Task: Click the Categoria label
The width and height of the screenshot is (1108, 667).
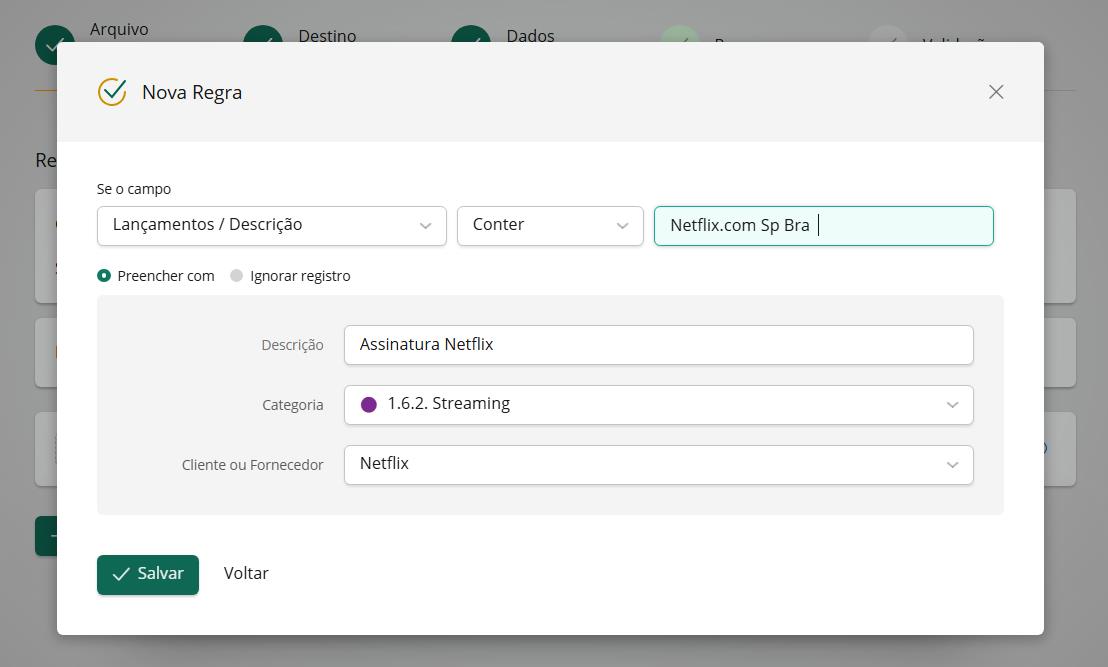Action: (293, 405)
